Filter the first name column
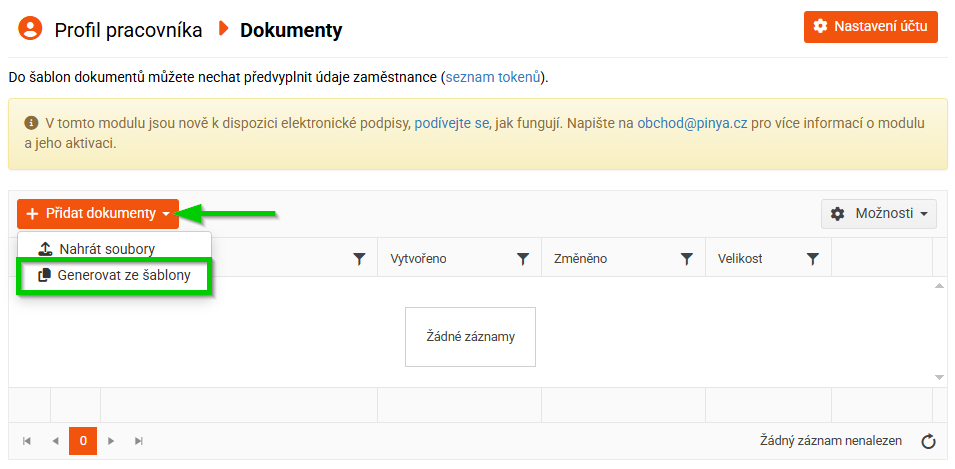This screenshot has height=469, width=955. 359,259
